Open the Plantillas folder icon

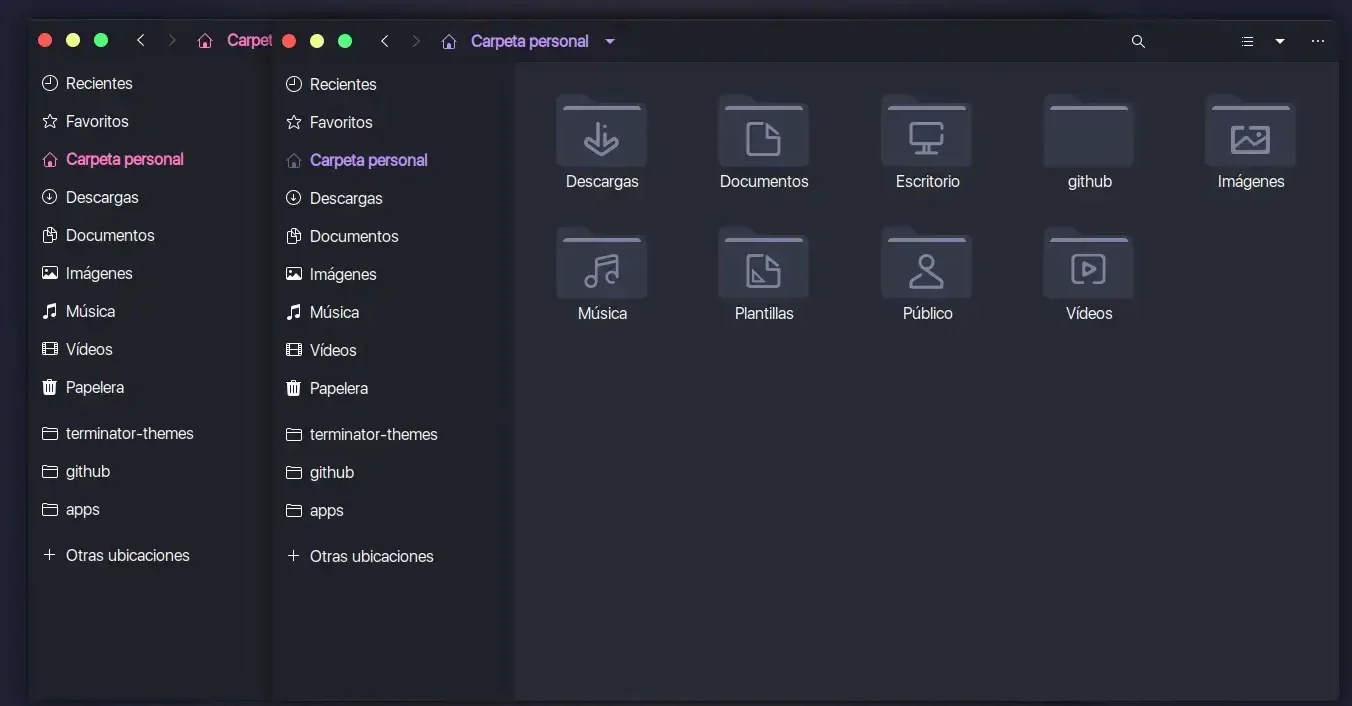tap(763, 266)
